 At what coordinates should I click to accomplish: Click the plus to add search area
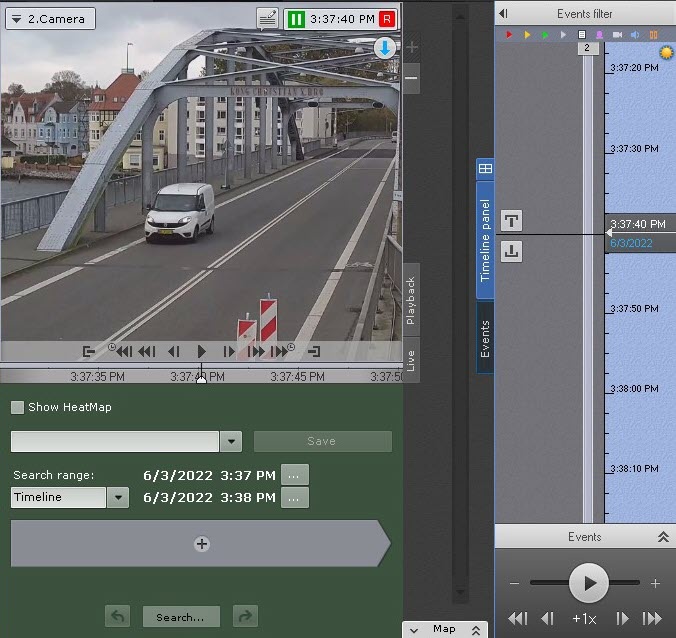(201, 544)
